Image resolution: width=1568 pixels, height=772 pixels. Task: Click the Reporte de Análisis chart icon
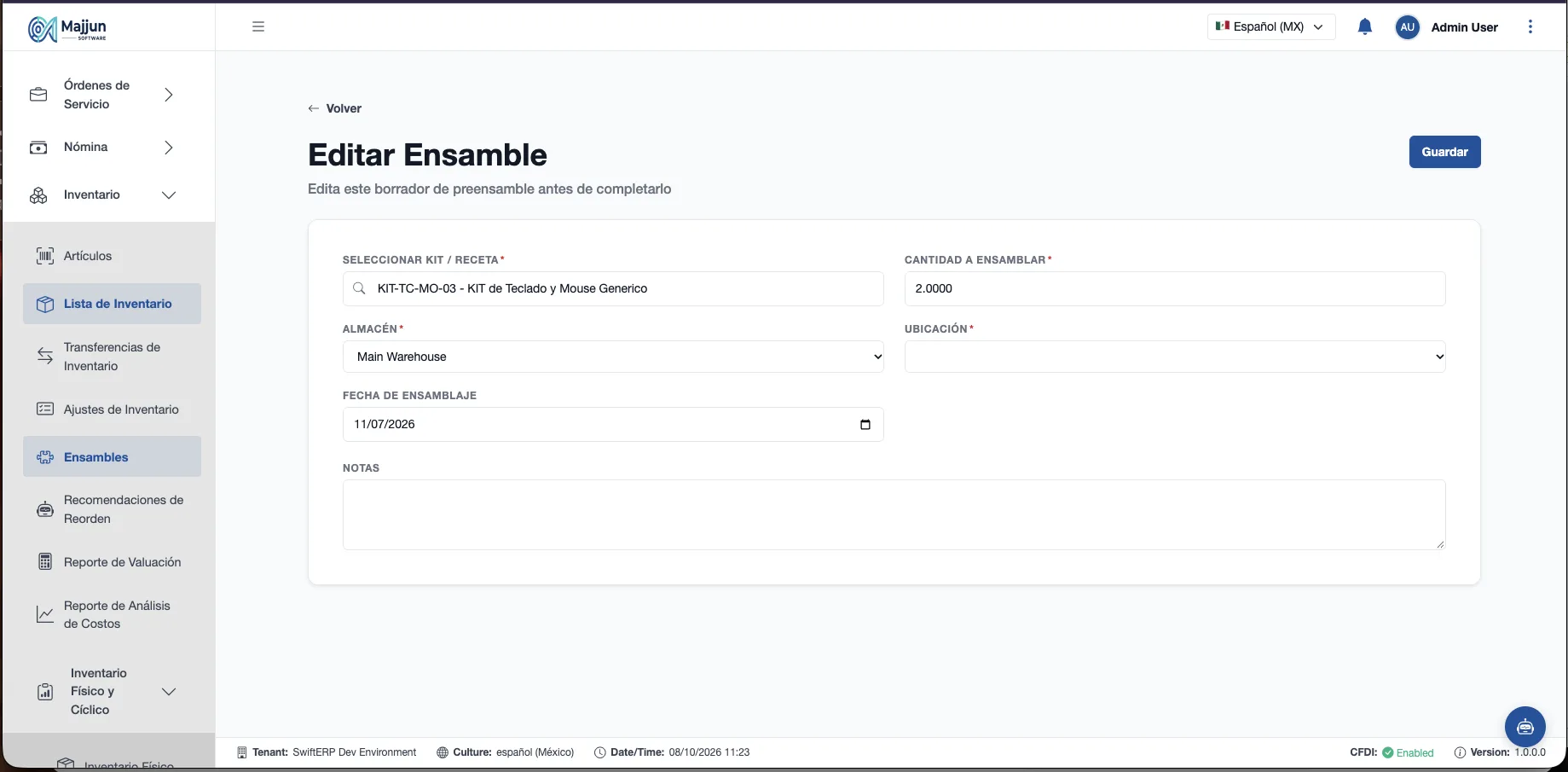coord(45,614)
